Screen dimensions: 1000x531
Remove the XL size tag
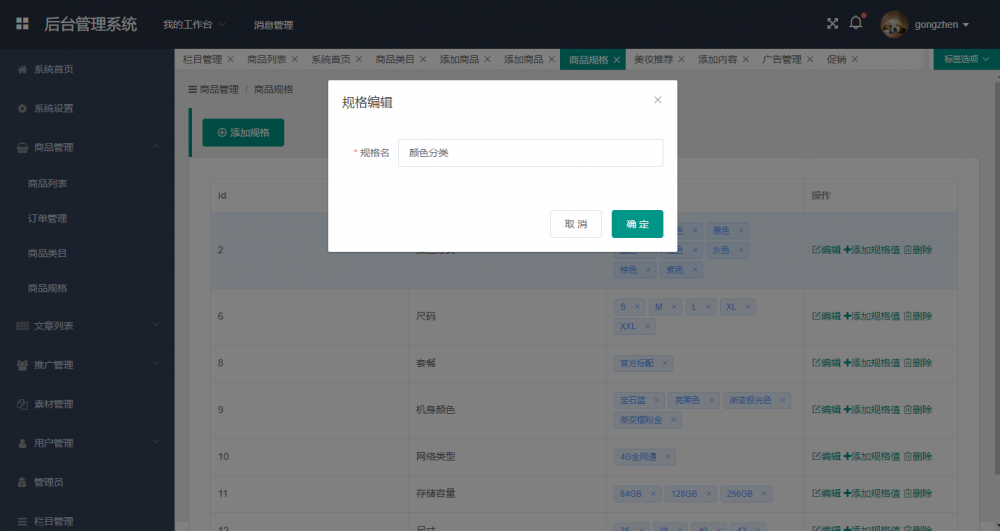748,307
